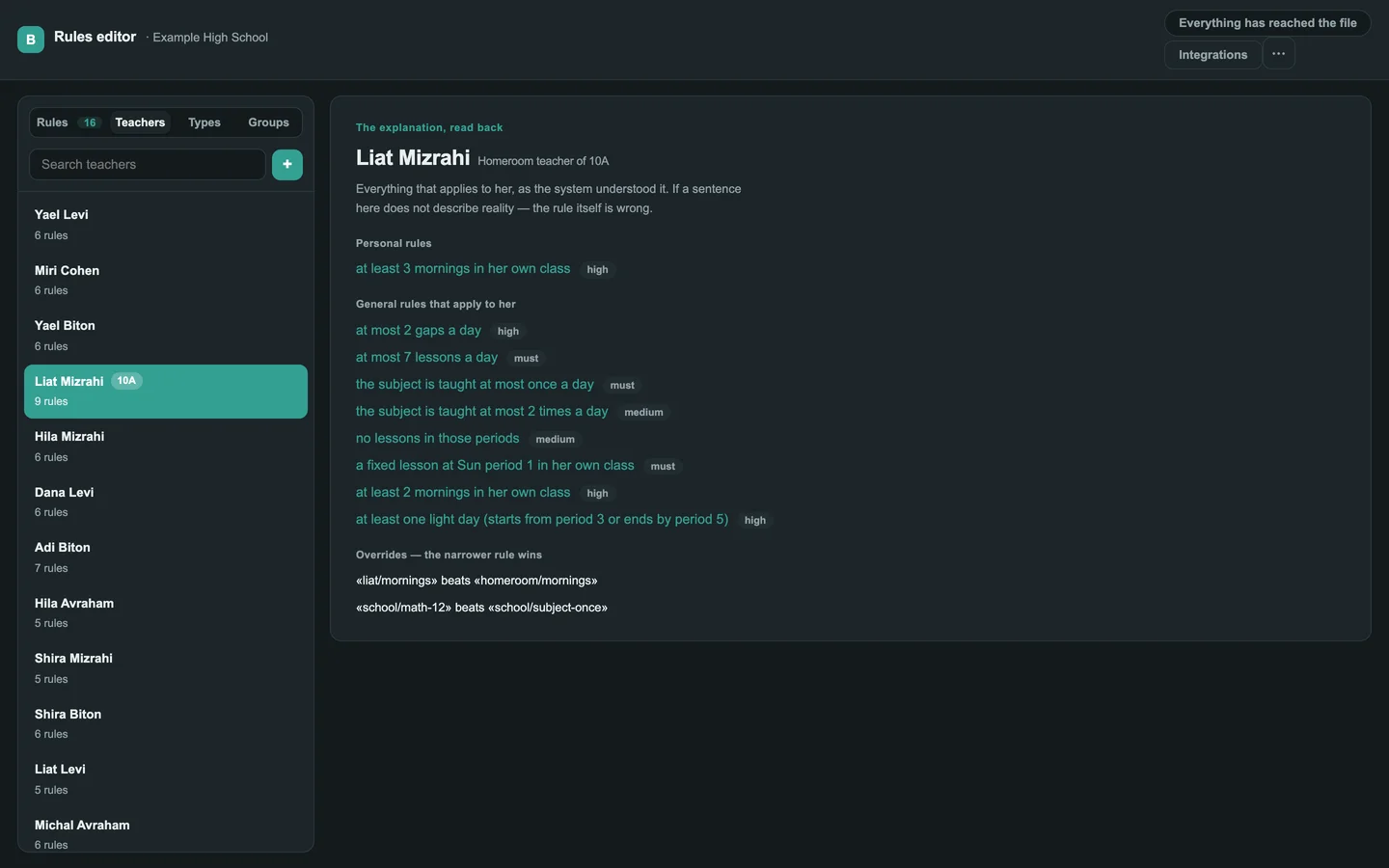This screenshot has width=1389, height=868.
Task: Click the 10A badge on Liat Mizrahi
Action: coord(126,381)
